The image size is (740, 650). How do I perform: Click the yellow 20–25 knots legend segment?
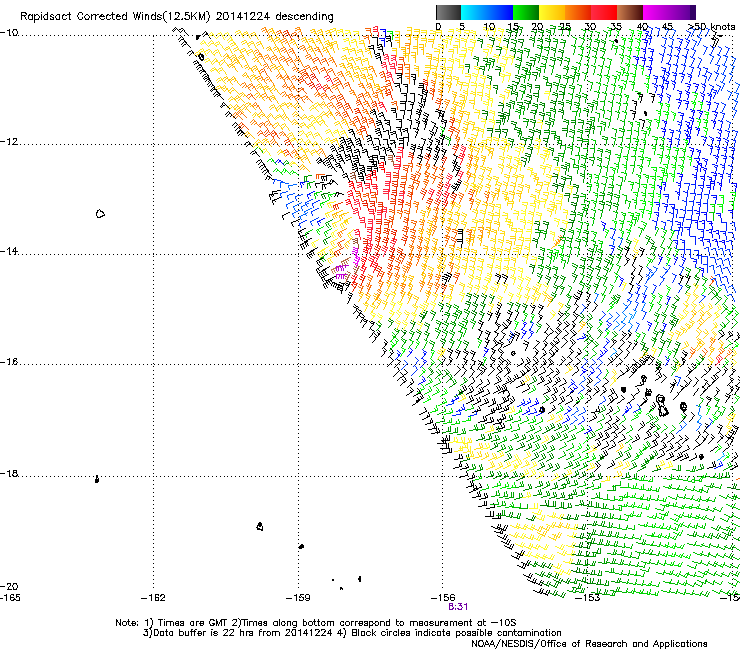point(552,12)
